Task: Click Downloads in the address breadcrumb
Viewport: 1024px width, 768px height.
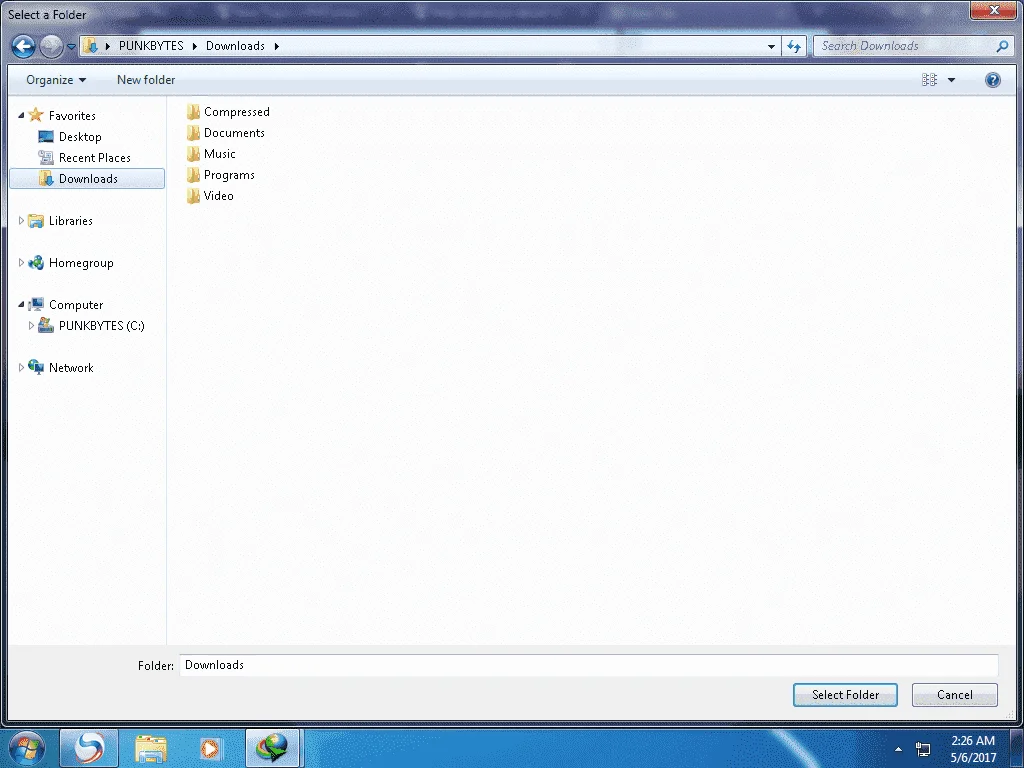Action: click(x=235, y=46)
